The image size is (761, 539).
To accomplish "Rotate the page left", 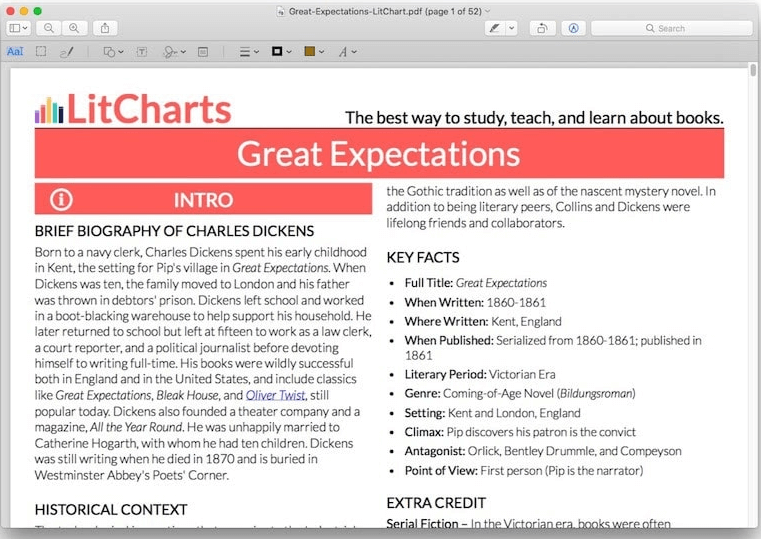I will point(542,28).
